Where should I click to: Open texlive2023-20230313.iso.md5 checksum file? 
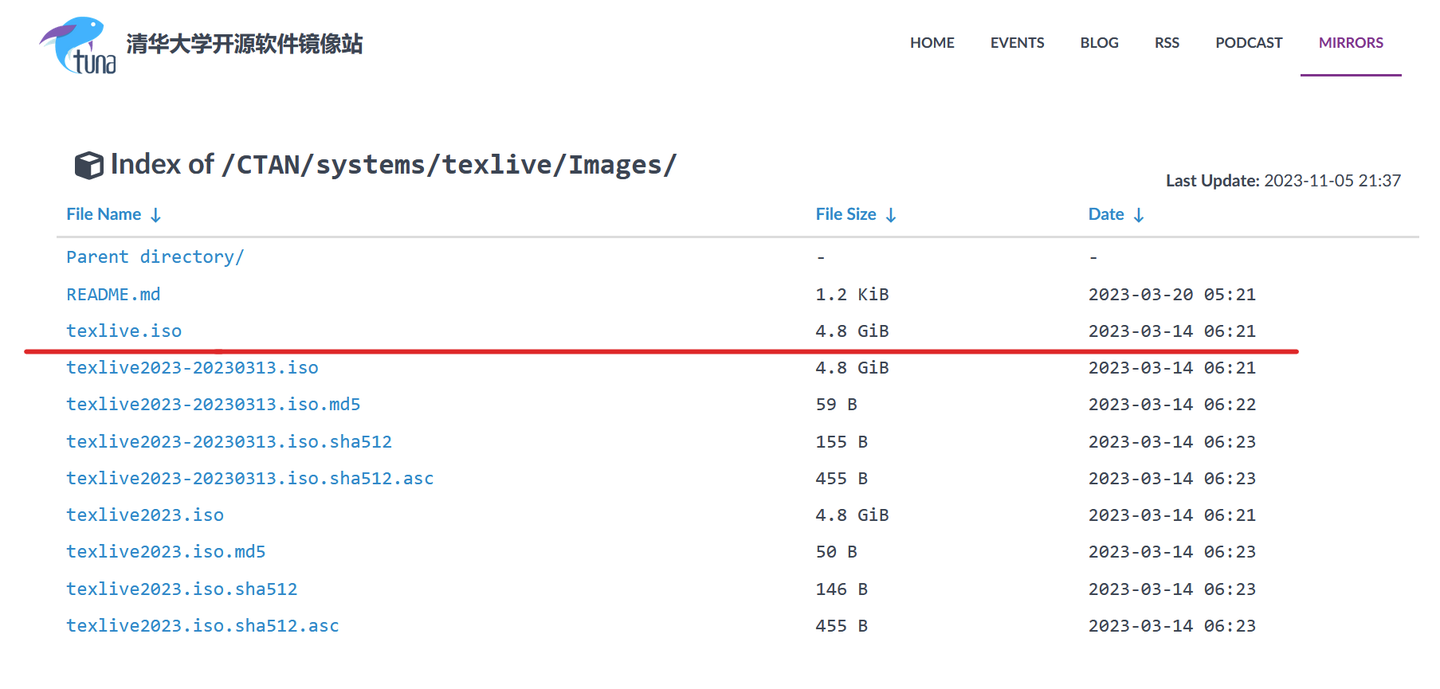click(x=213, y=405)
